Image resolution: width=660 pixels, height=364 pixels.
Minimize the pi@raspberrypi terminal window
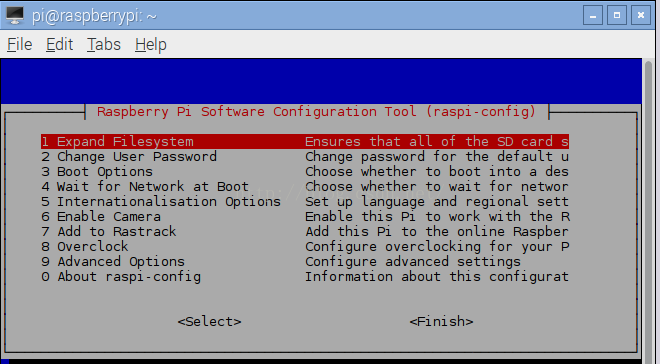pos(593,16)
